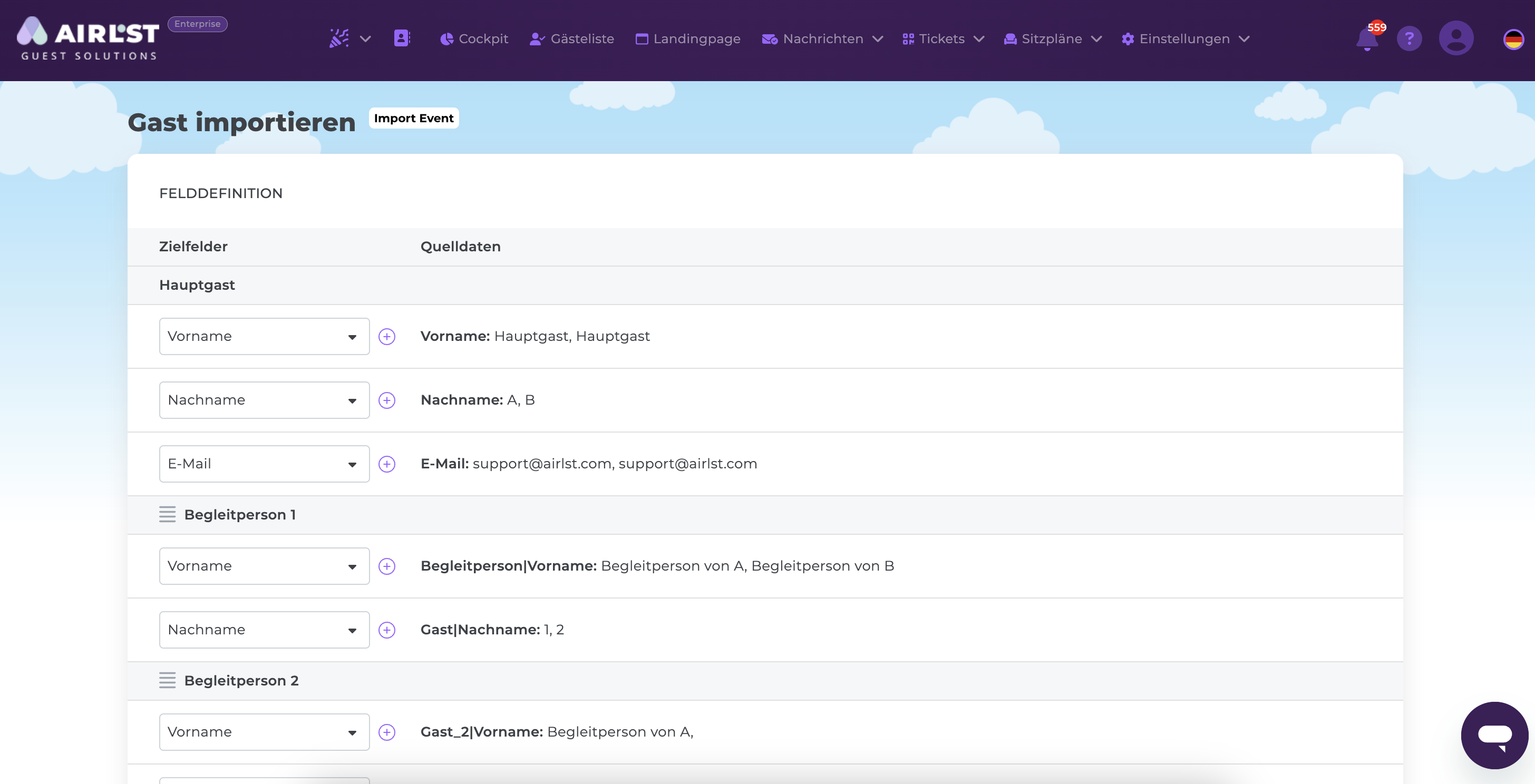Click the Zielfelder column header

[x=193, y=247]
